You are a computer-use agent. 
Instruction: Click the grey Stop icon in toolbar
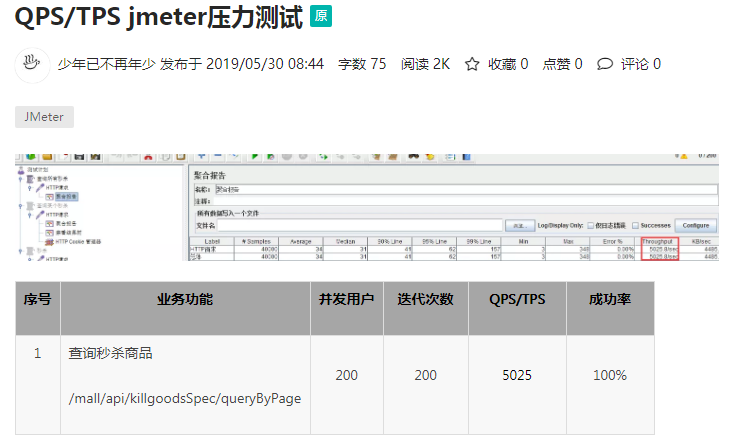287,156
